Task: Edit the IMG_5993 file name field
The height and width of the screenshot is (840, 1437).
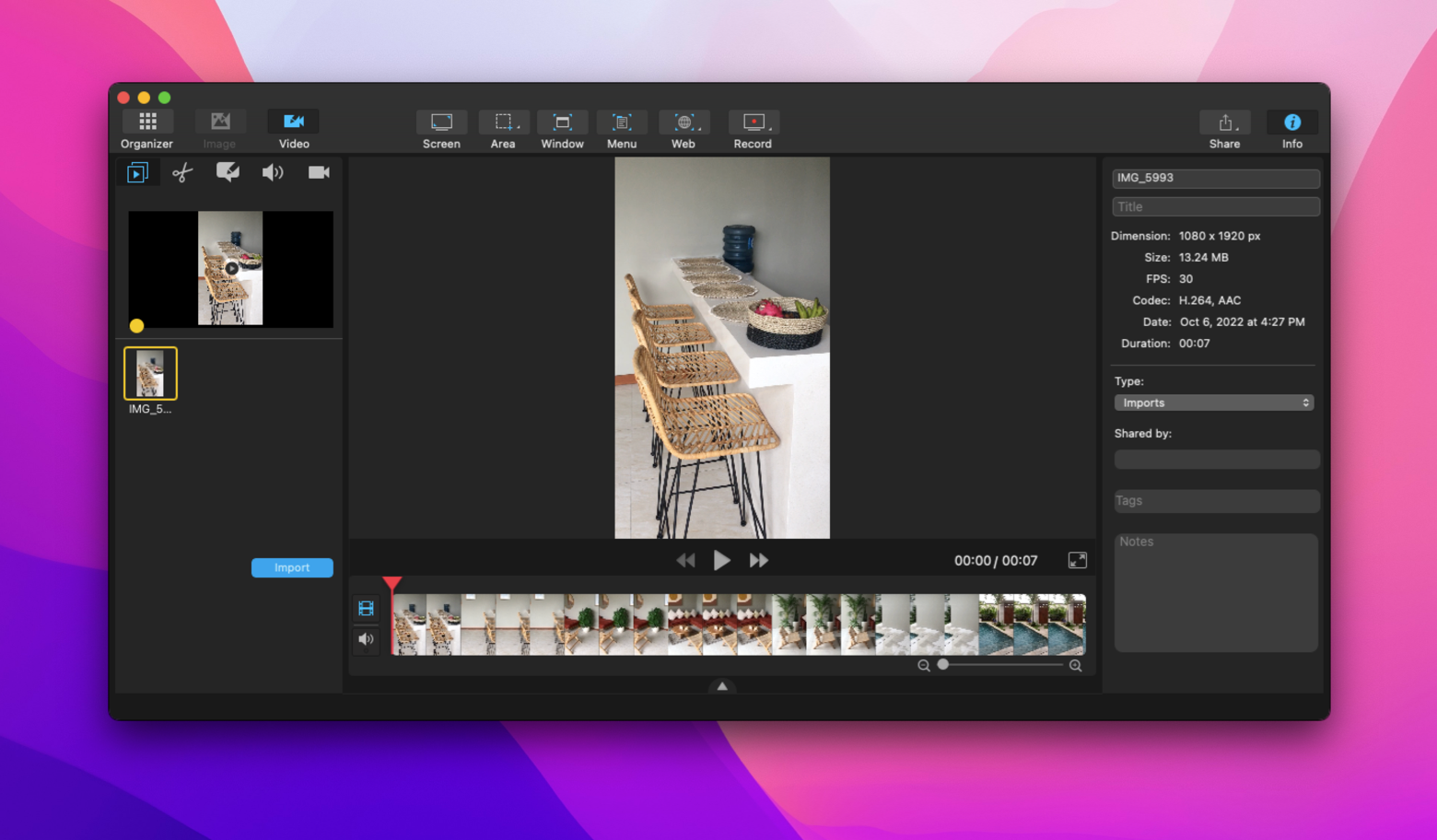Action: tap(1216, 178)
